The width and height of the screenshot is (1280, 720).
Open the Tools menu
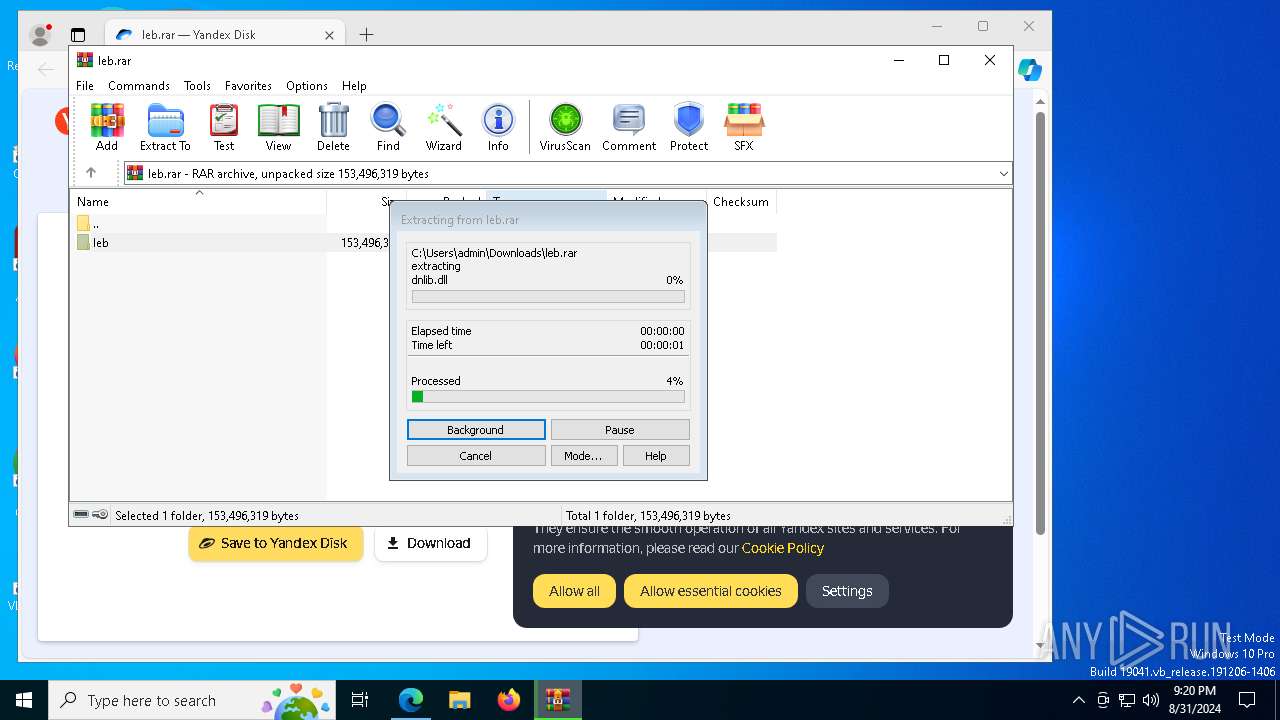197,86
